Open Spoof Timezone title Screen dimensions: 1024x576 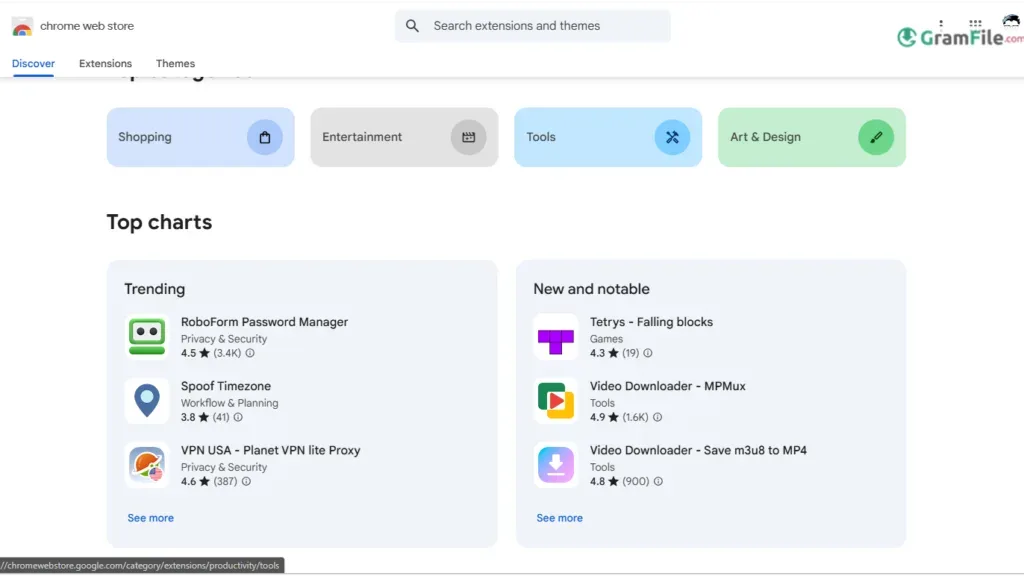226,386
